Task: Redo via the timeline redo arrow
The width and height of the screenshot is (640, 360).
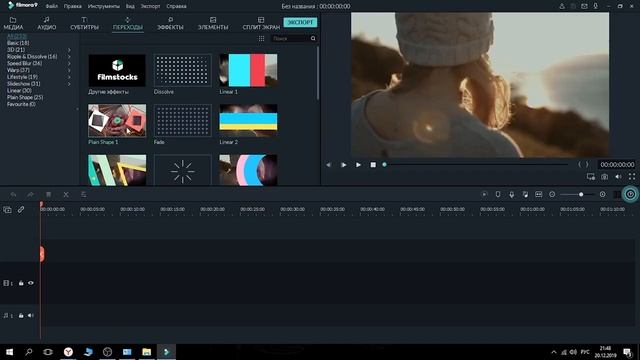Action: (31, 195)
